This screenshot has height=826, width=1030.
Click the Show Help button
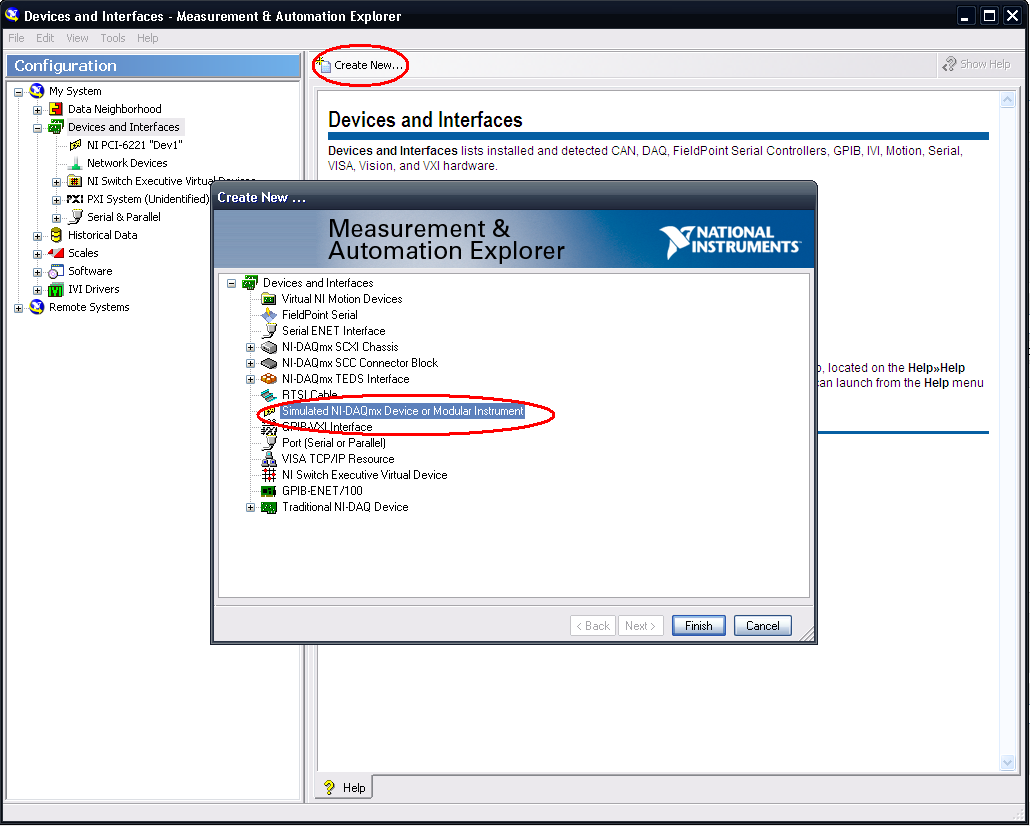pos(977,64)
